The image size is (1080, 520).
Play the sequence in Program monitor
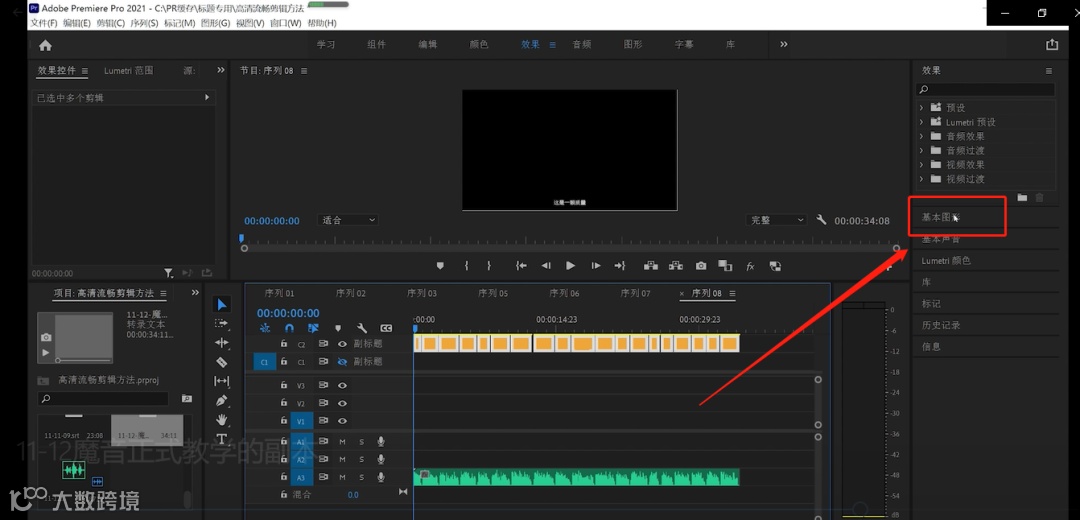[570, 266]
